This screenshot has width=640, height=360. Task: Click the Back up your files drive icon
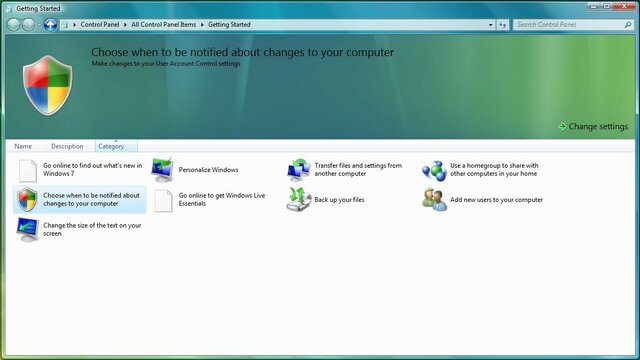[x=298, y=200]
